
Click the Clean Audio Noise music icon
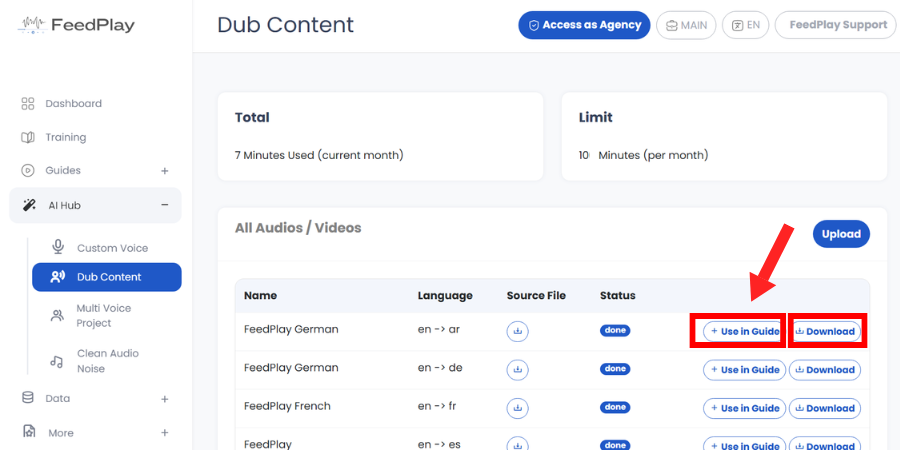pos(56,361)
